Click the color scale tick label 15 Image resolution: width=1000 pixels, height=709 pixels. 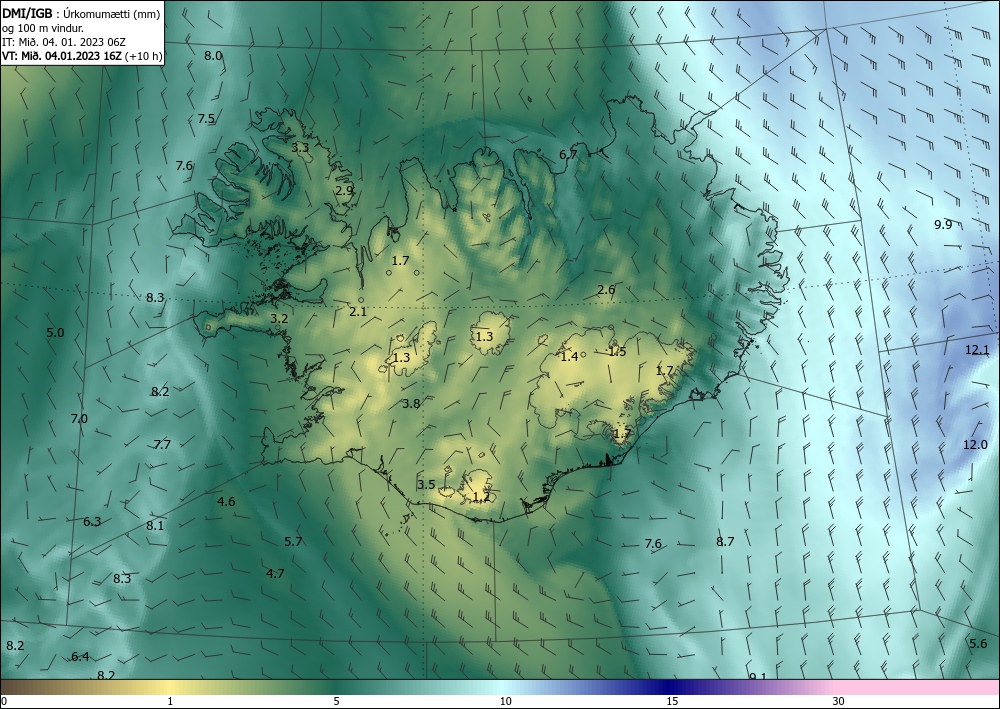point(672,702)
